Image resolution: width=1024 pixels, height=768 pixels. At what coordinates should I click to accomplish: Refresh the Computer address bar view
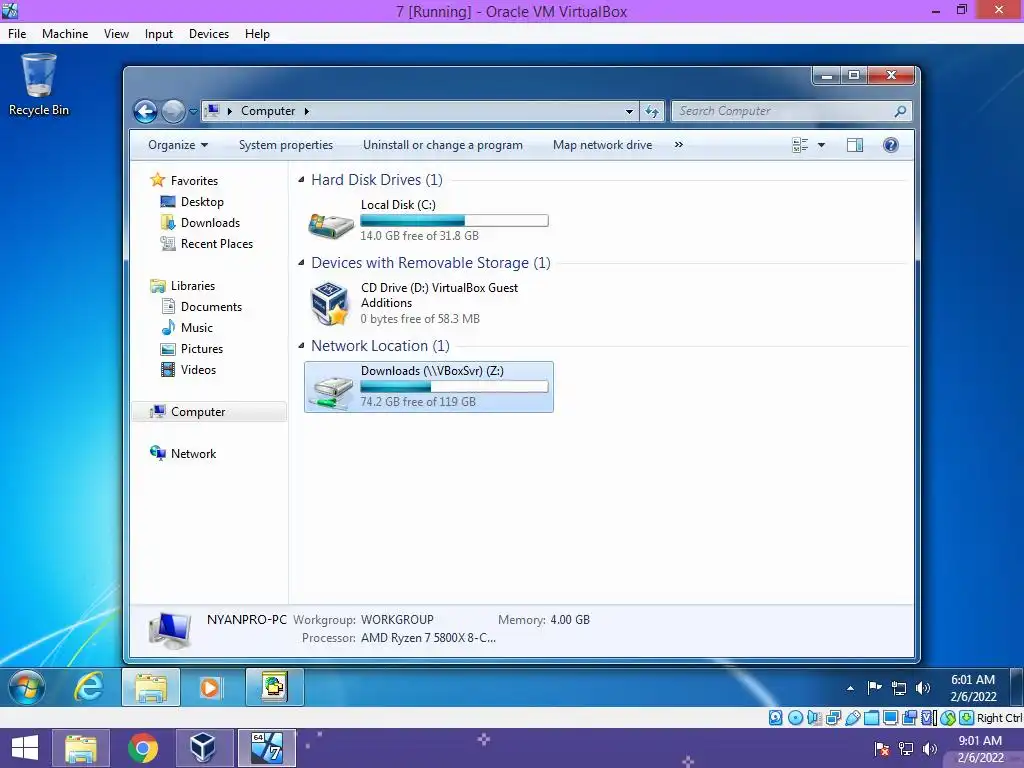coord(652,111)
